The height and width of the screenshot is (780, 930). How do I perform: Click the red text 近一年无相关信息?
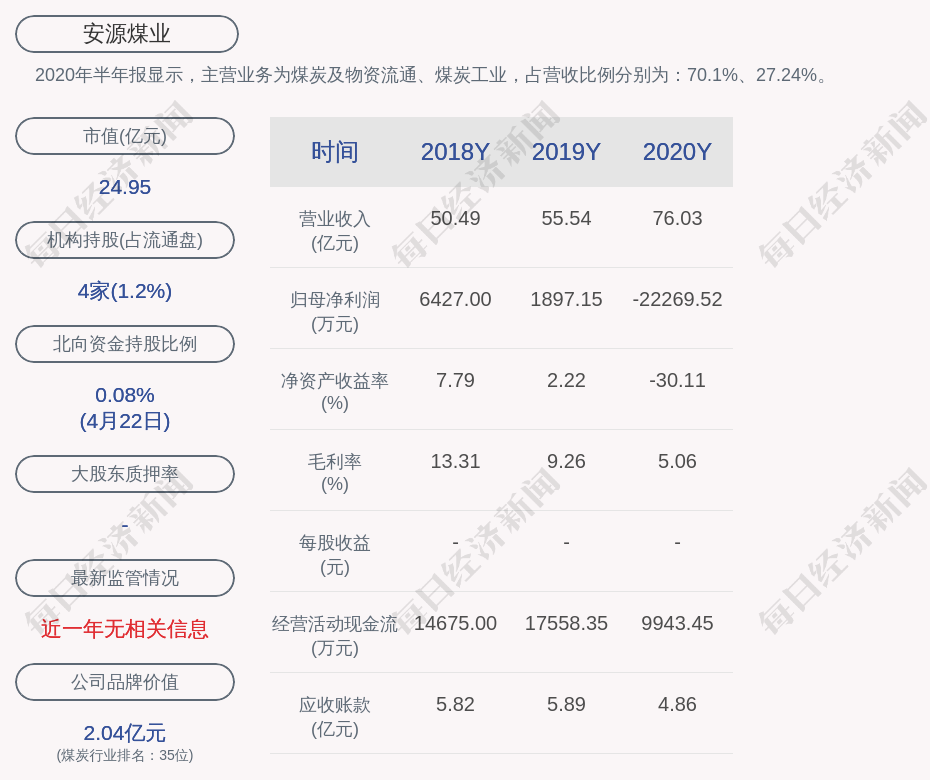[x=125, y=629]
